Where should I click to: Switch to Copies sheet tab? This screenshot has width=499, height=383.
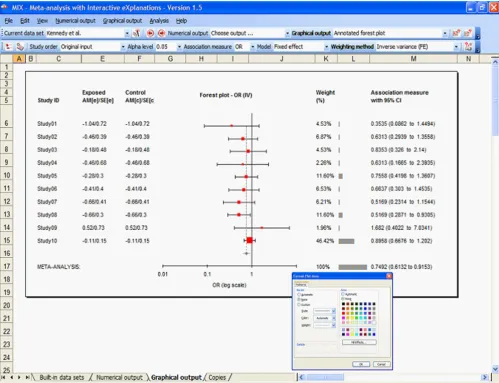pos(217,377)
